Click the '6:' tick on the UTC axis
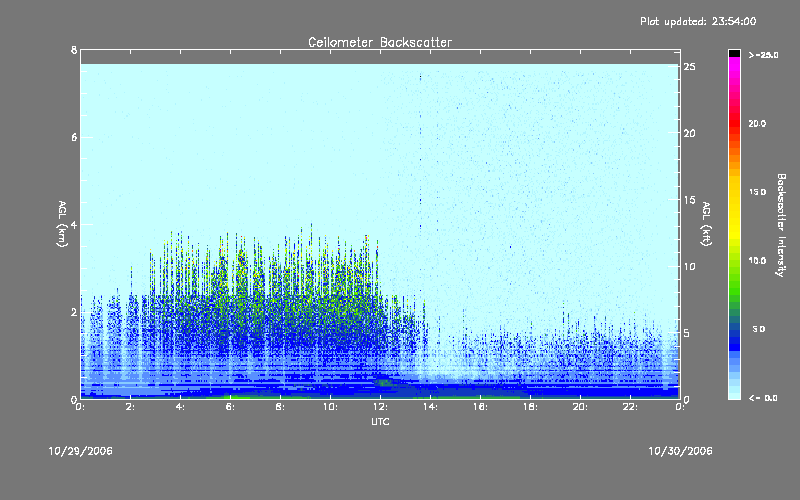 pos(230,407)
